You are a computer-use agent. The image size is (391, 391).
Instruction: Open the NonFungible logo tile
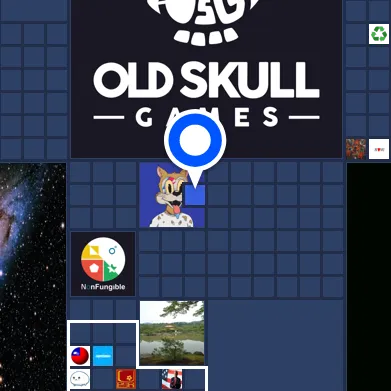click(103, 264)
